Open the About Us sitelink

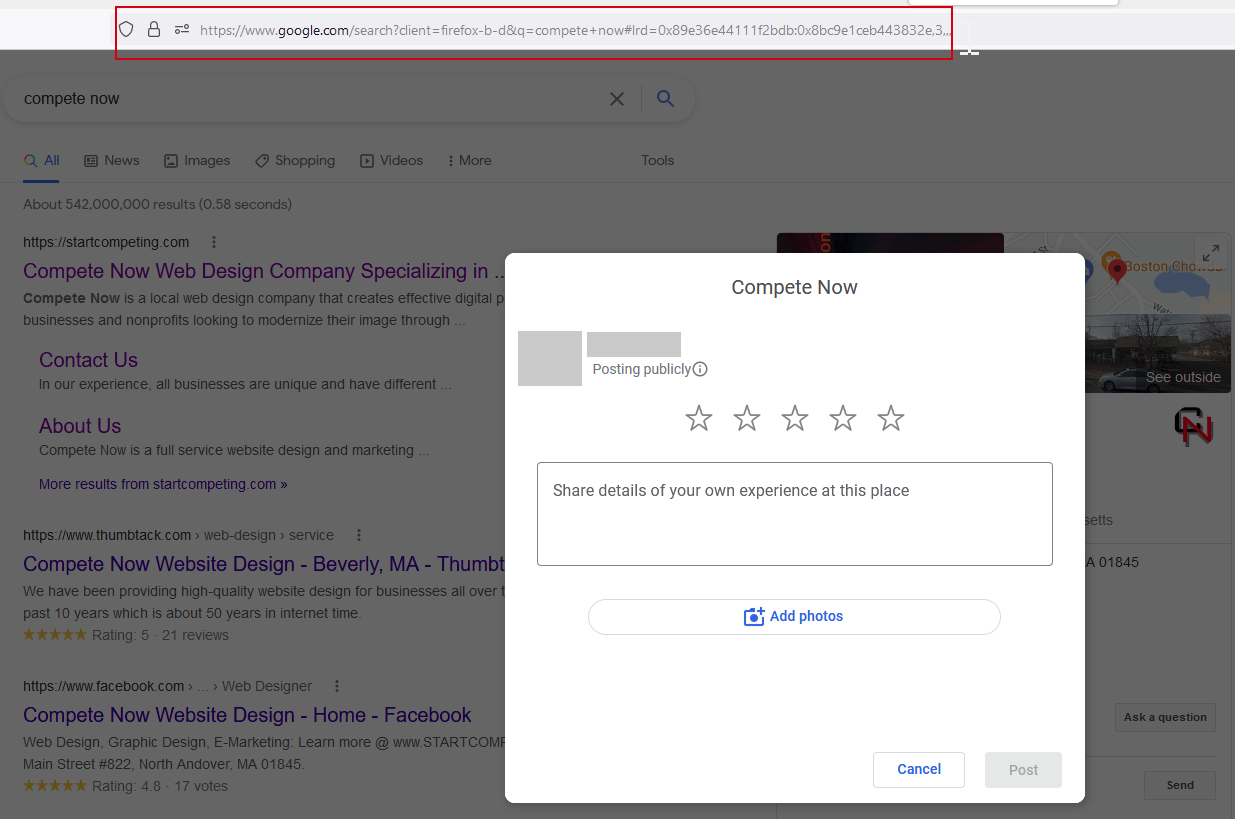[x=80, y=426]
